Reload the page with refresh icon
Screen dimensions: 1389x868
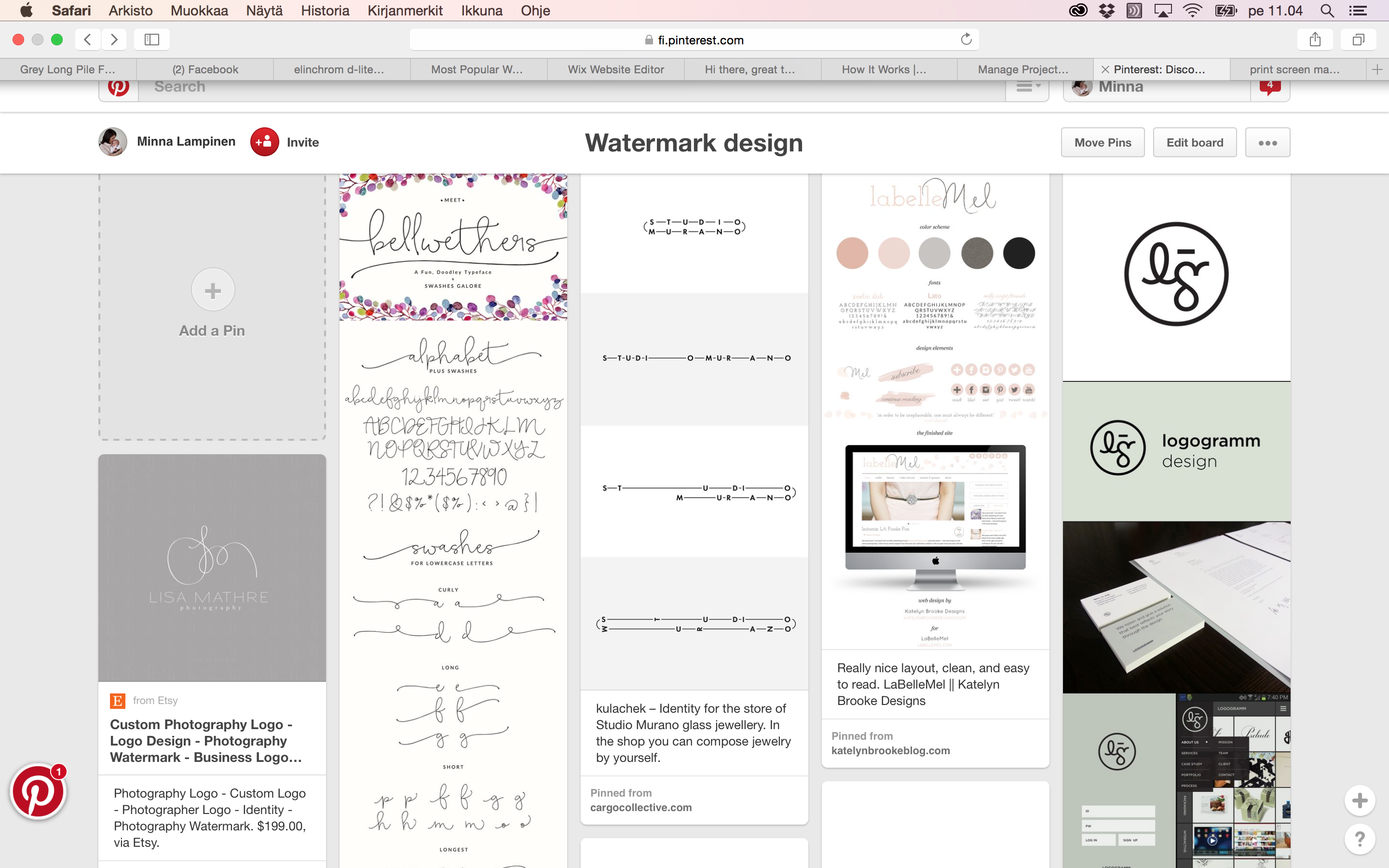[966, 40]
